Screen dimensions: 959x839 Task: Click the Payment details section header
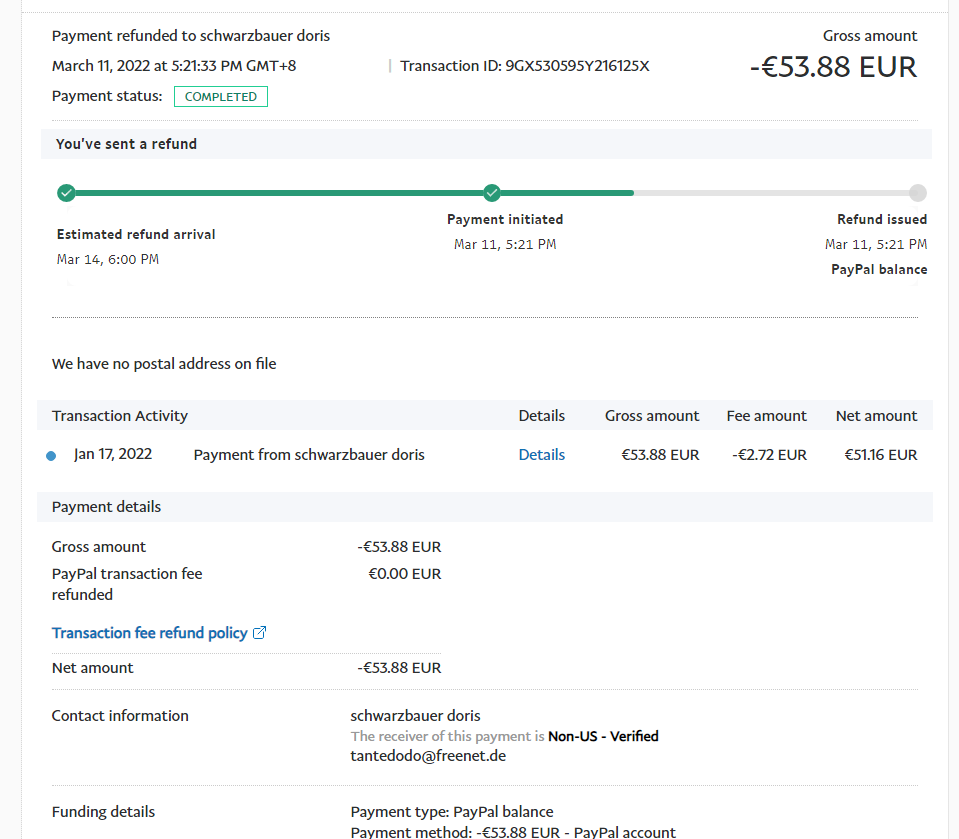106,507
